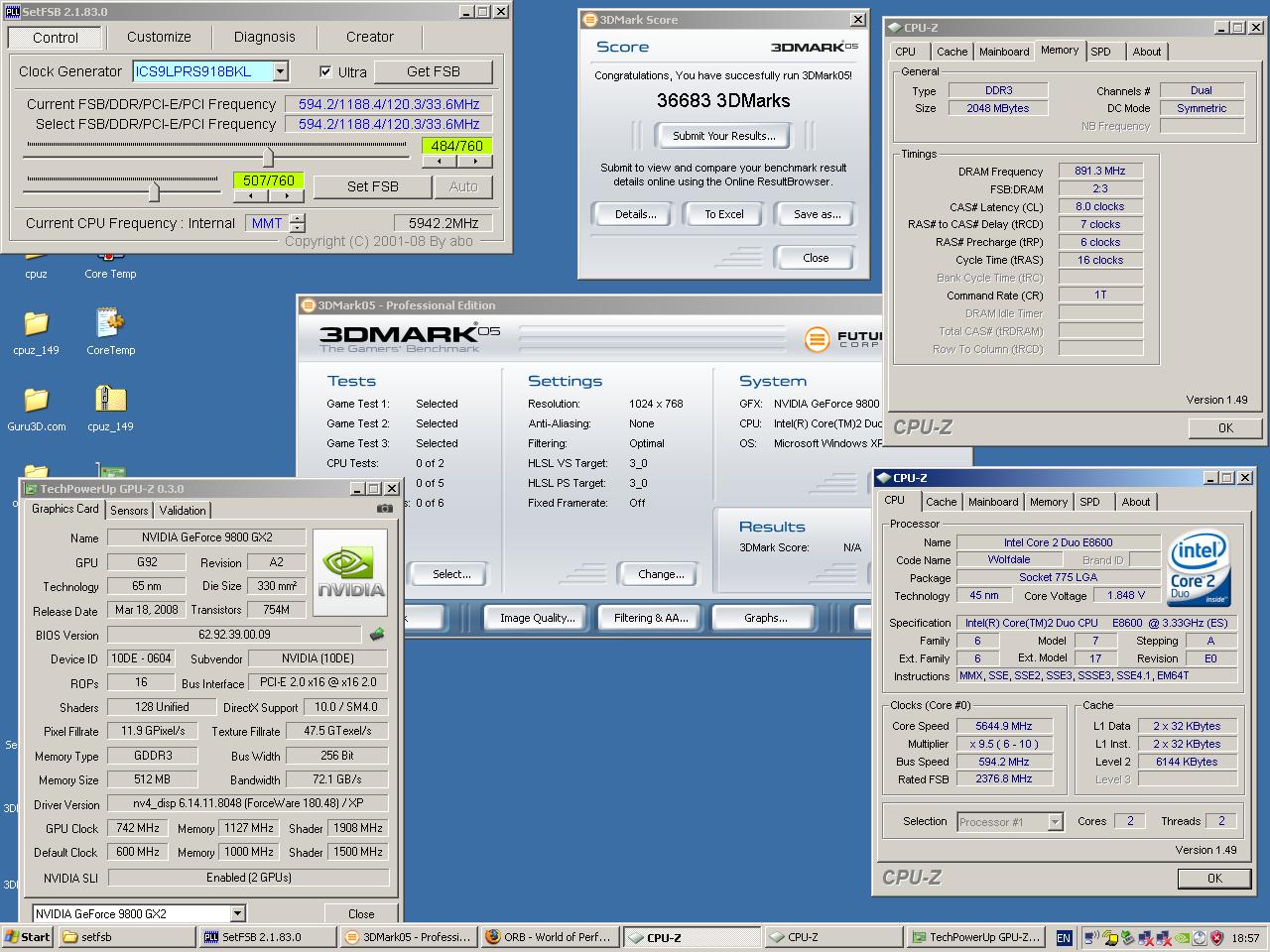Open SPD tab in upper CPU-Z window

1100,52
